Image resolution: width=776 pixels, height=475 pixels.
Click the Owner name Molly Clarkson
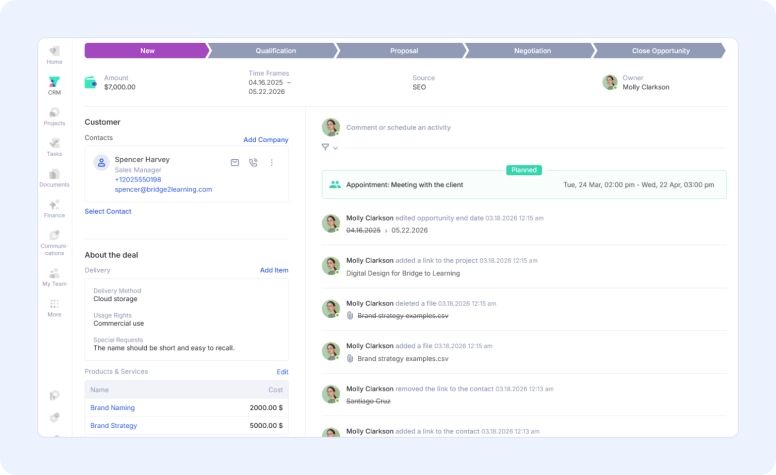tap(646, 87)
